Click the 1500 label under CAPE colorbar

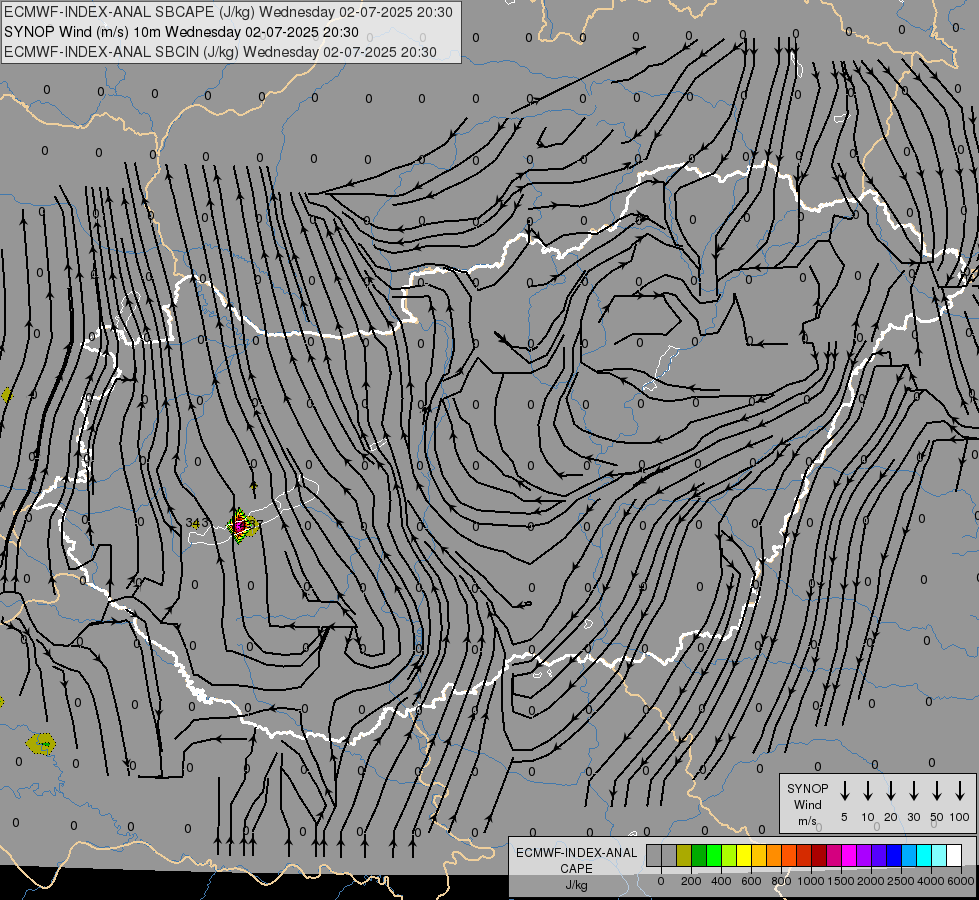pos(841,881)
